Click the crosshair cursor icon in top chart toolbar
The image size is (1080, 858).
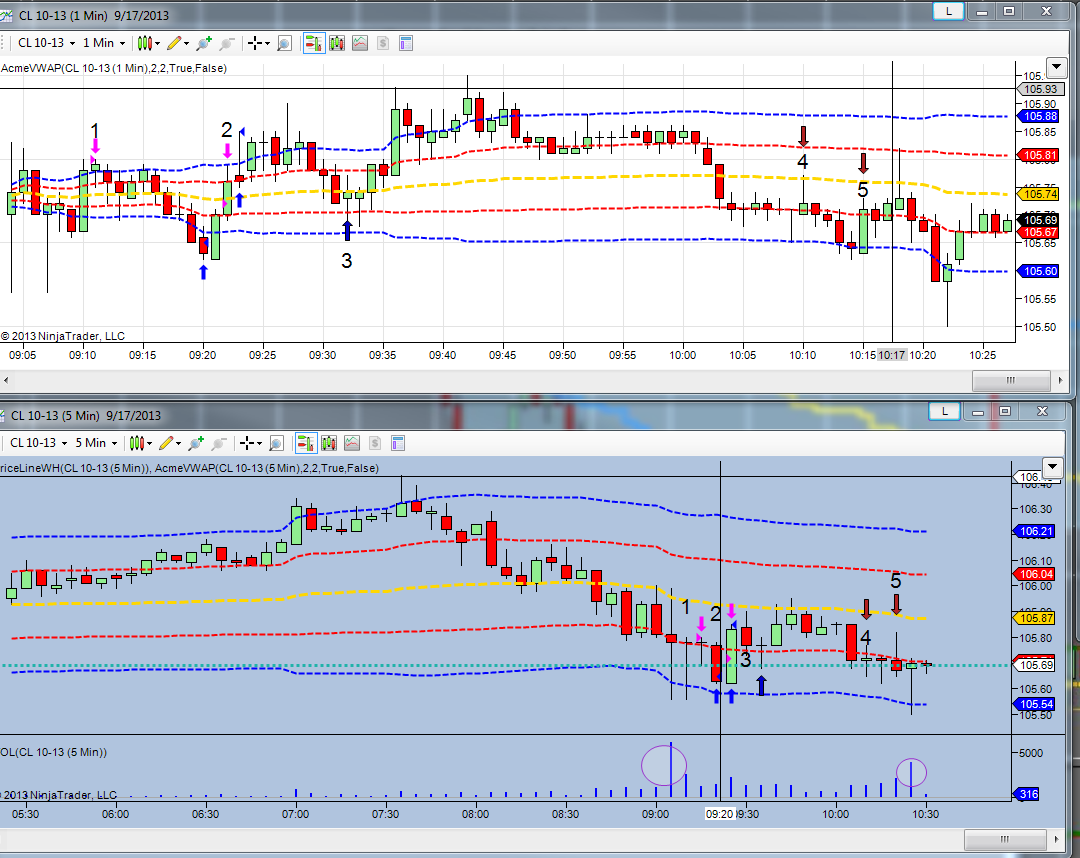point(254,43)
